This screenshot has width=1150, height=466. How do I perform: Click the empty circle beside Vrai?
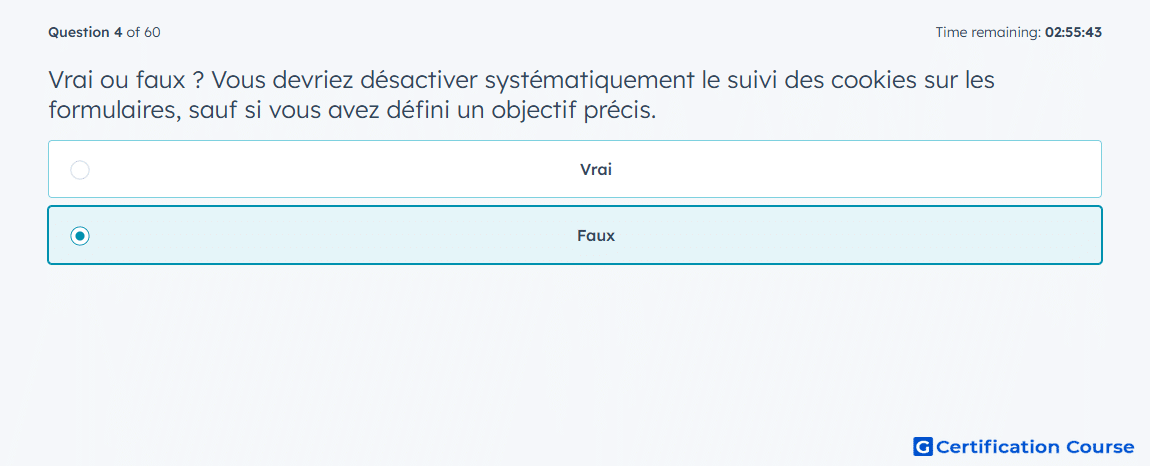[x=80, y=170]
